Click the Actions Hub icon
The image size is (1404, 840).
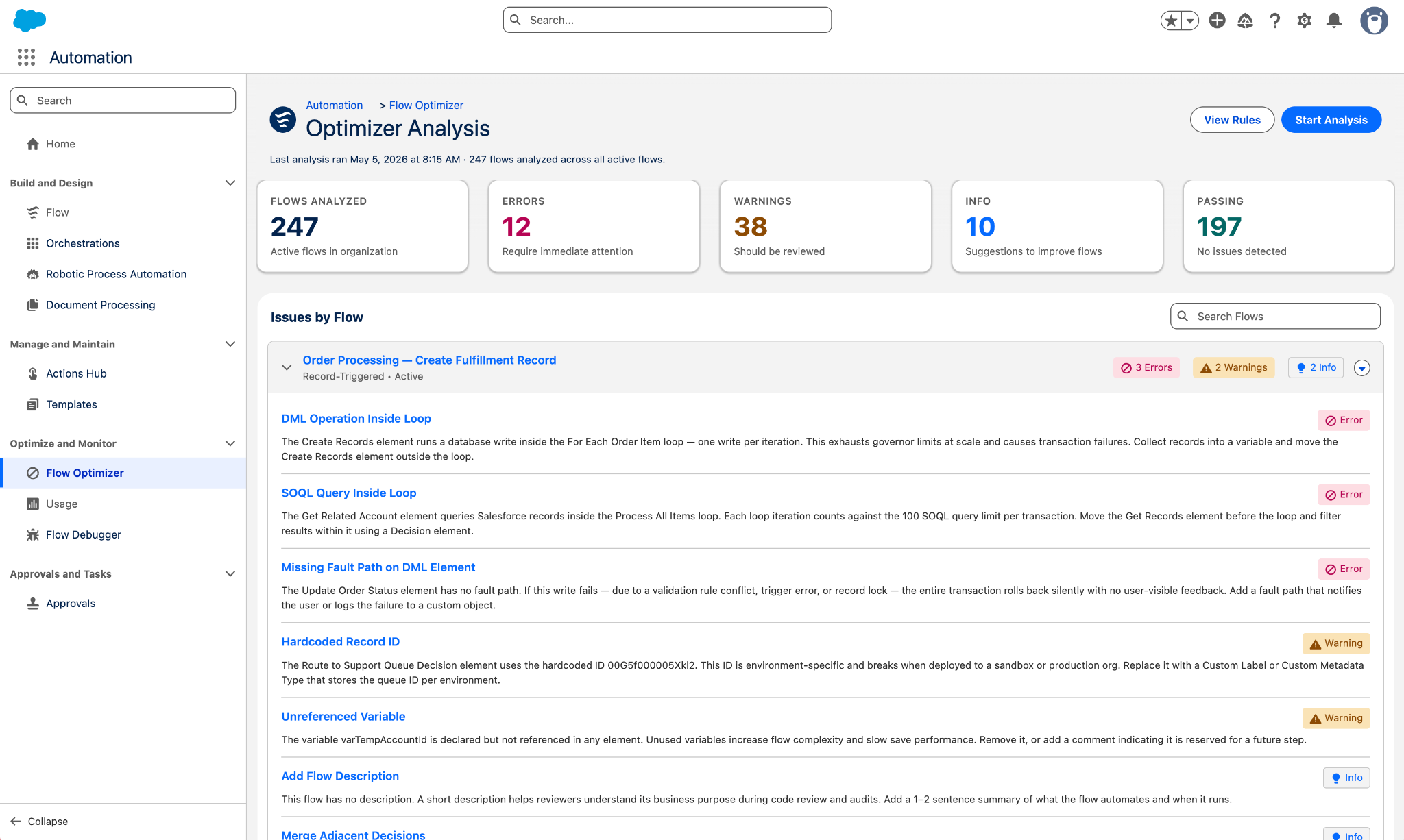(x=33, y=373)
